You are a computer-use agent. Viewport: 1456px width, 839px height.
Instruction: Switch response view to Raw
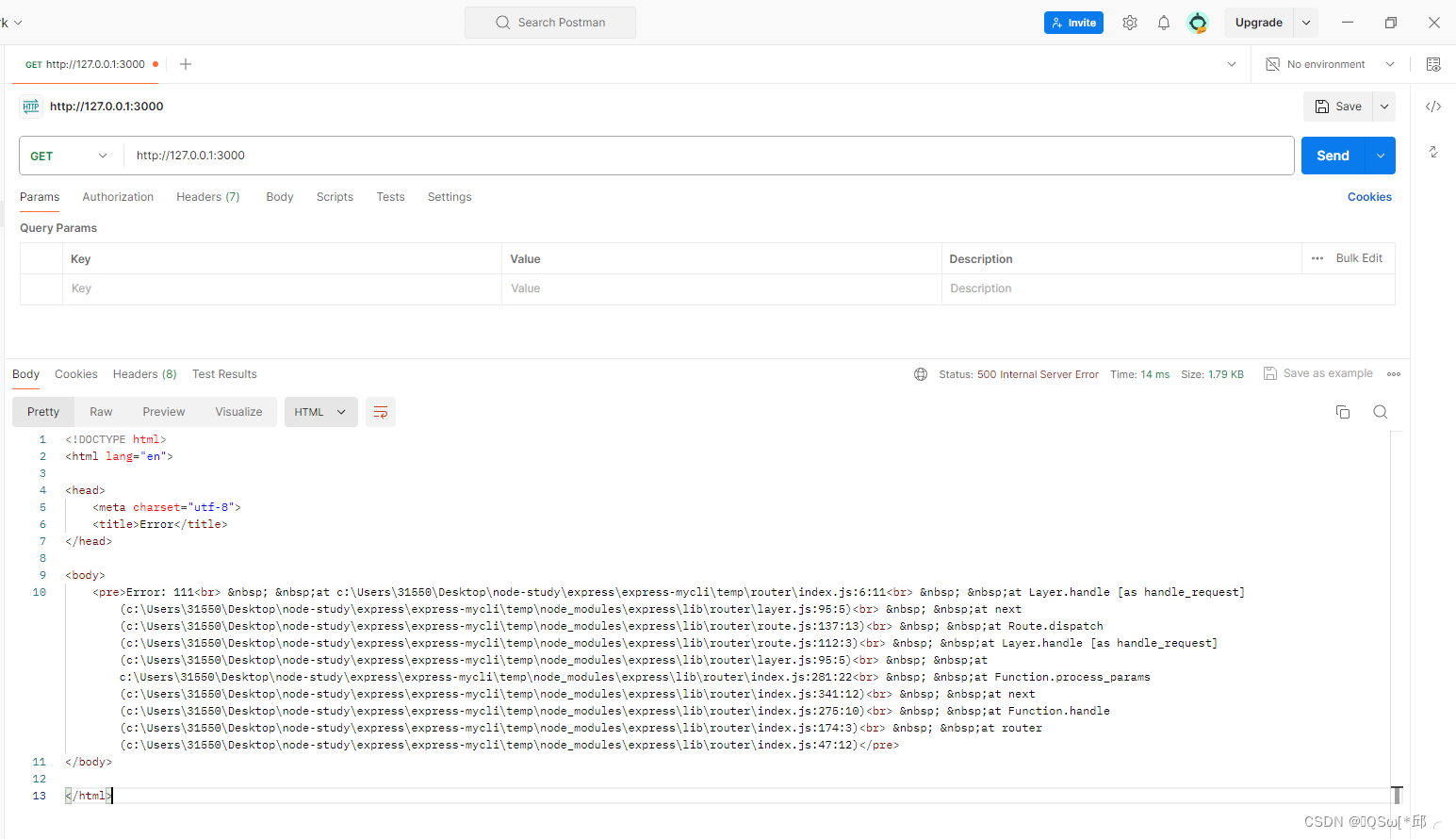101,412
